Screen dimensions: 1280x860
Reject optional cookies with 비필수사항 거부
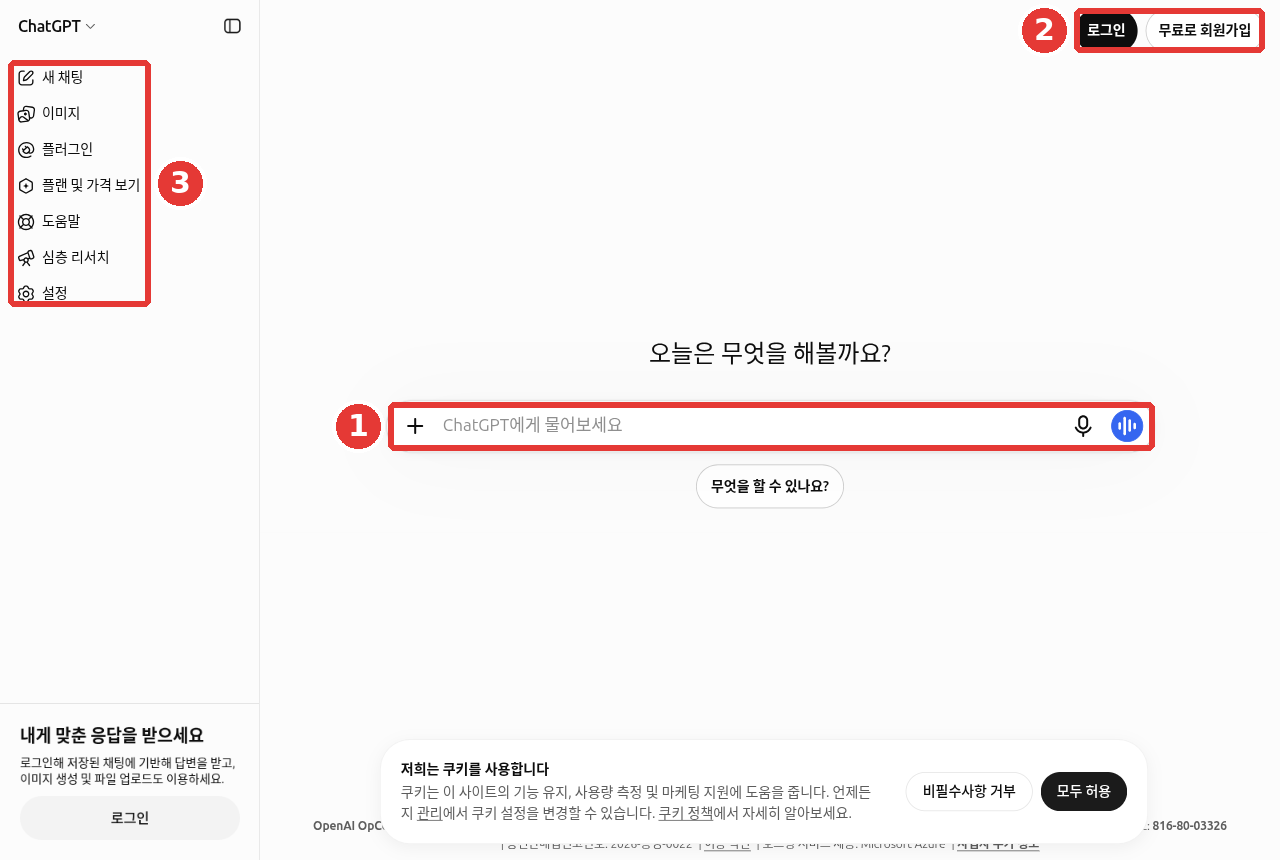point(969,792)
